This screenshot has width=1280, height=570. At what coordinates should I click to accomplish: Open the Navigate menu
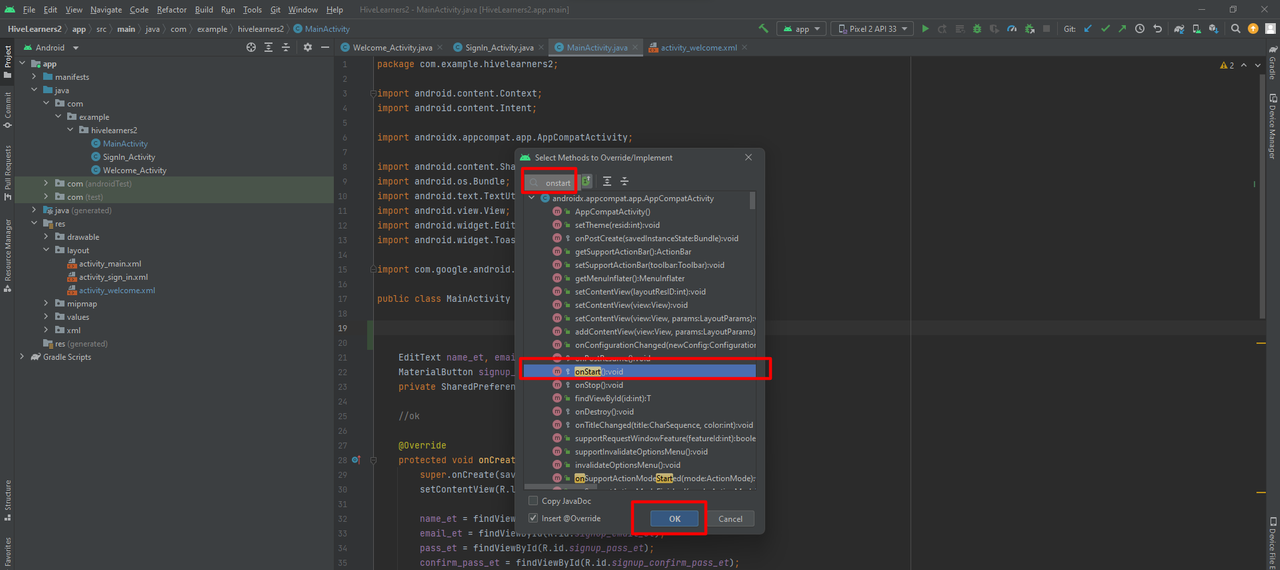coord(106,9)
